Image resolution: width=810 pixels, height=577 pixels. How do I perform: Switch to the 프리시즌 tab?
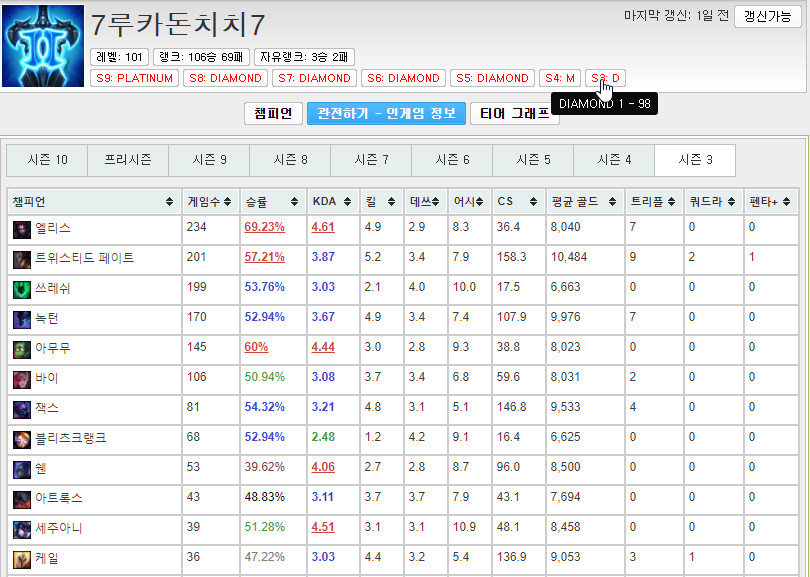pyautogui.click(x=128, y=160)
